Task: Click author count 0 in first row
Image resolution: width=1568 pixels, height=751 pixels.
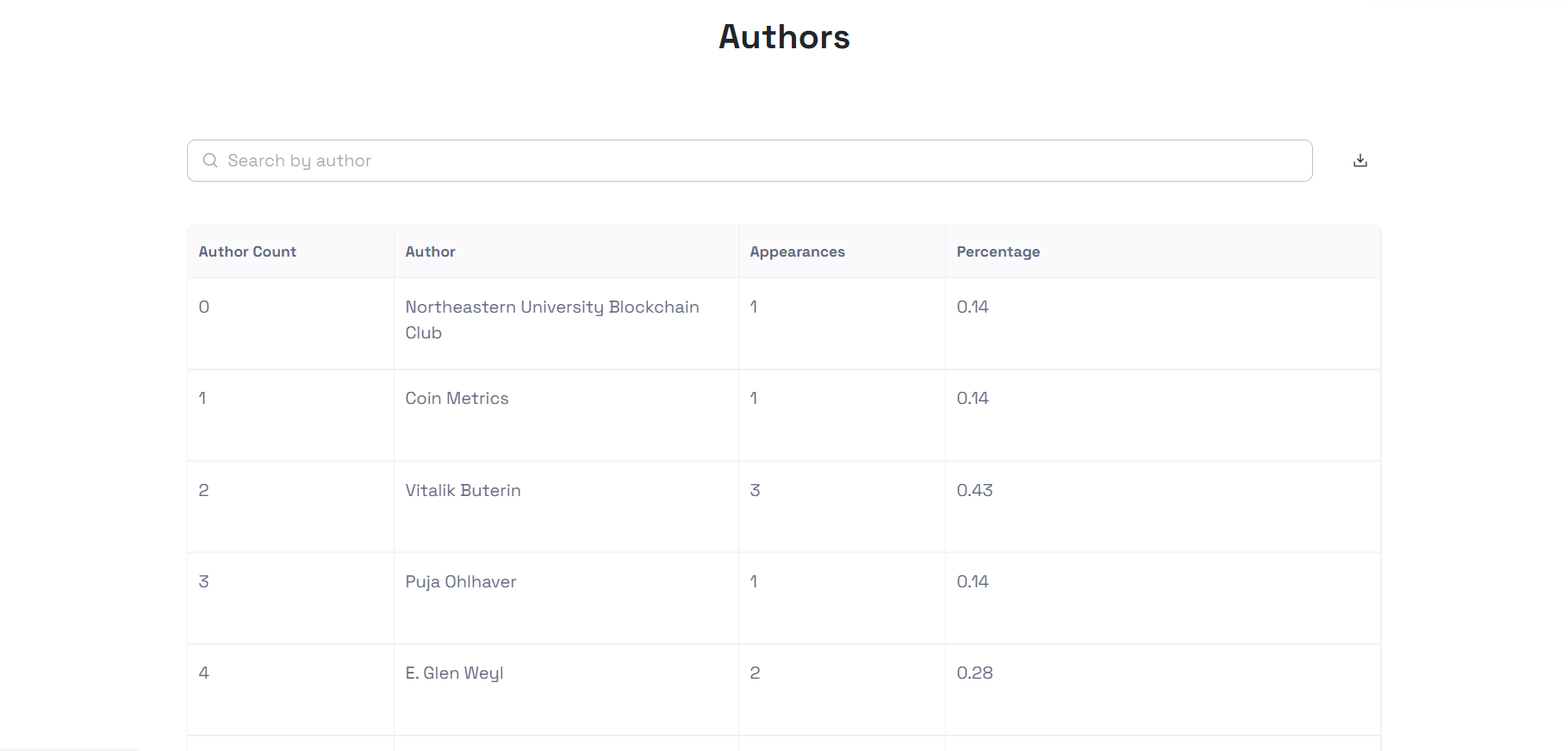Action: (x=203, y=307)
